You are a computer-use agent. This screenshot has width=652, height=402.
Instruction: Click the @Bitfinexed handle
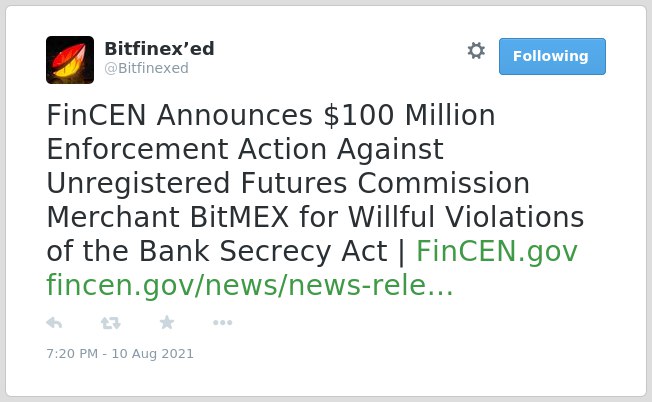tap(146, 68)
